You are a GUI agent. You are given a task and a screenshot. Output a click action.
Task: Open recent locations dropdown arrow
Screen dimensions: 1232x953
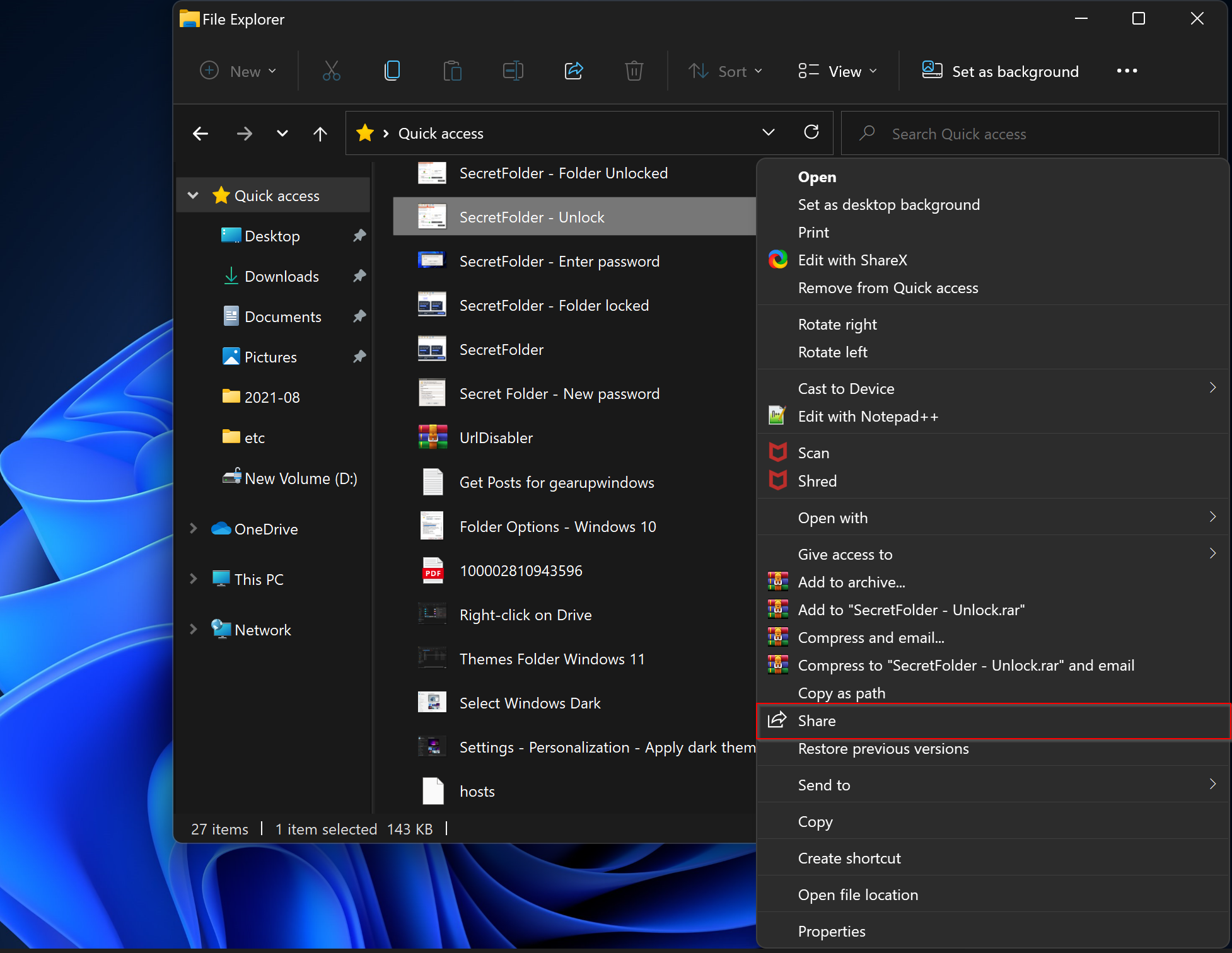(x=282, y=133)
